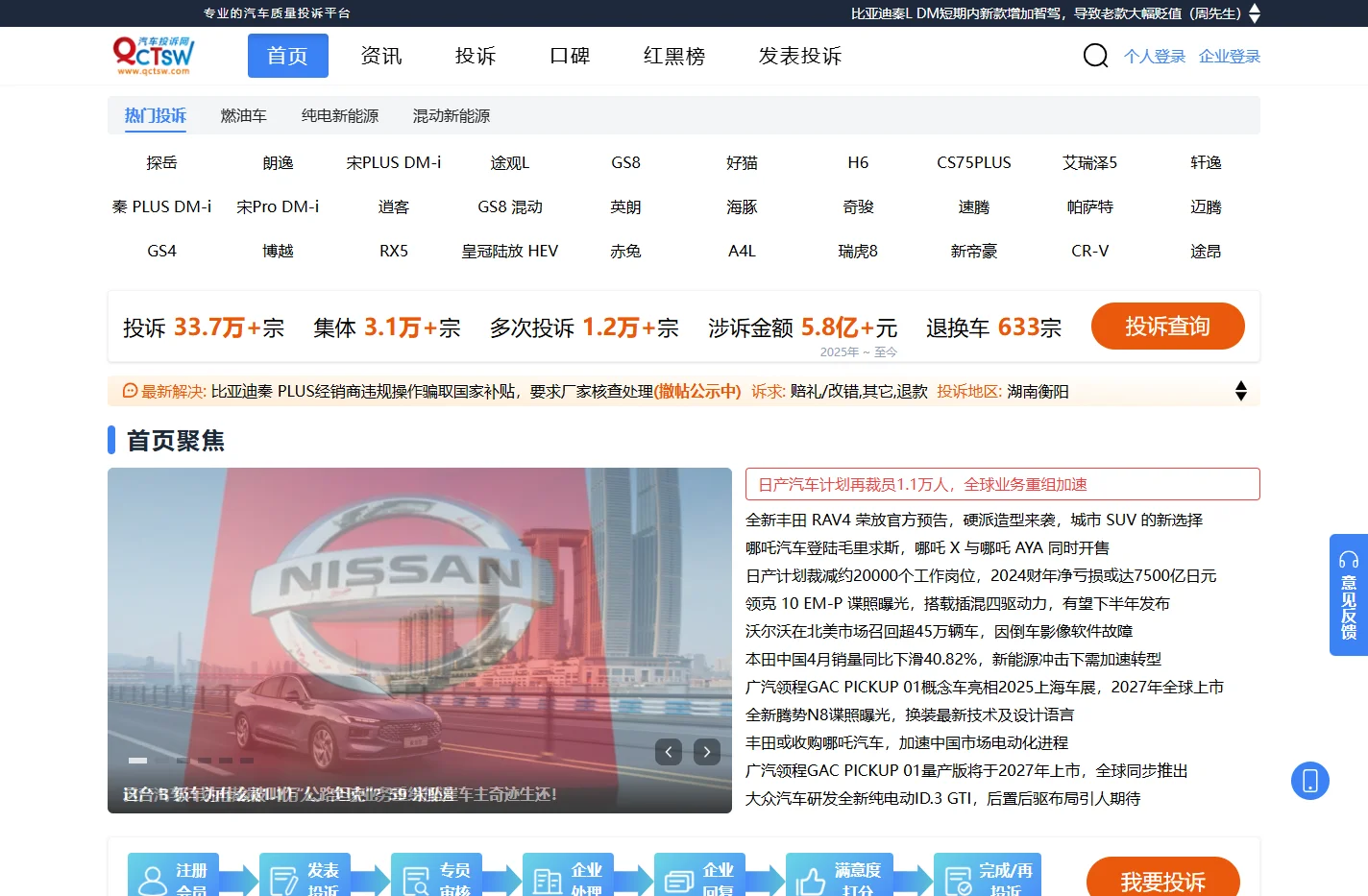Click car model 帕萨特
Image resolution: width=1368 pixels, height=896 pixels.
1090,206
